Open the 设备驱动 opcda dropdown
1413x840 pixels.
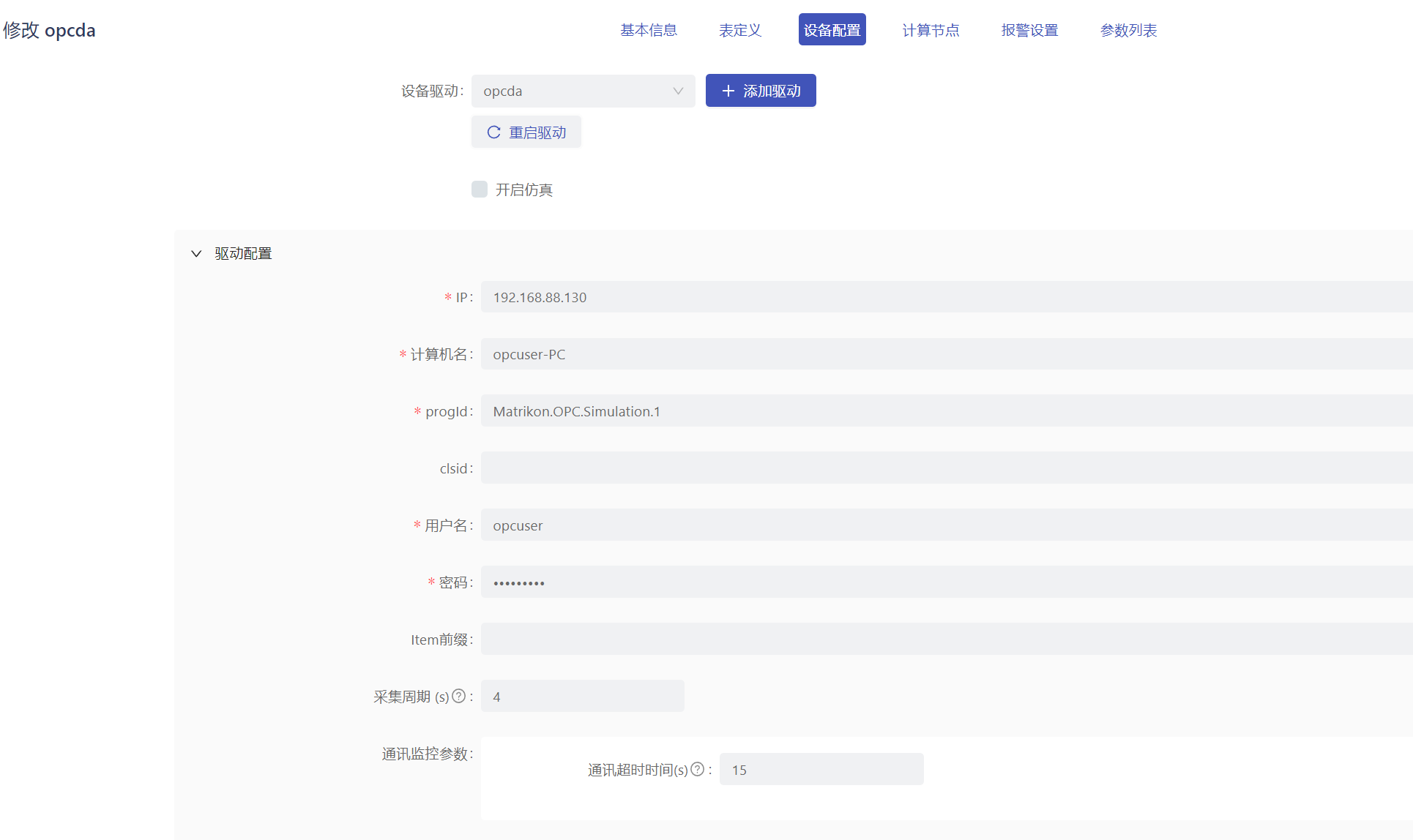pyautogui.click(x=583, y=91)
